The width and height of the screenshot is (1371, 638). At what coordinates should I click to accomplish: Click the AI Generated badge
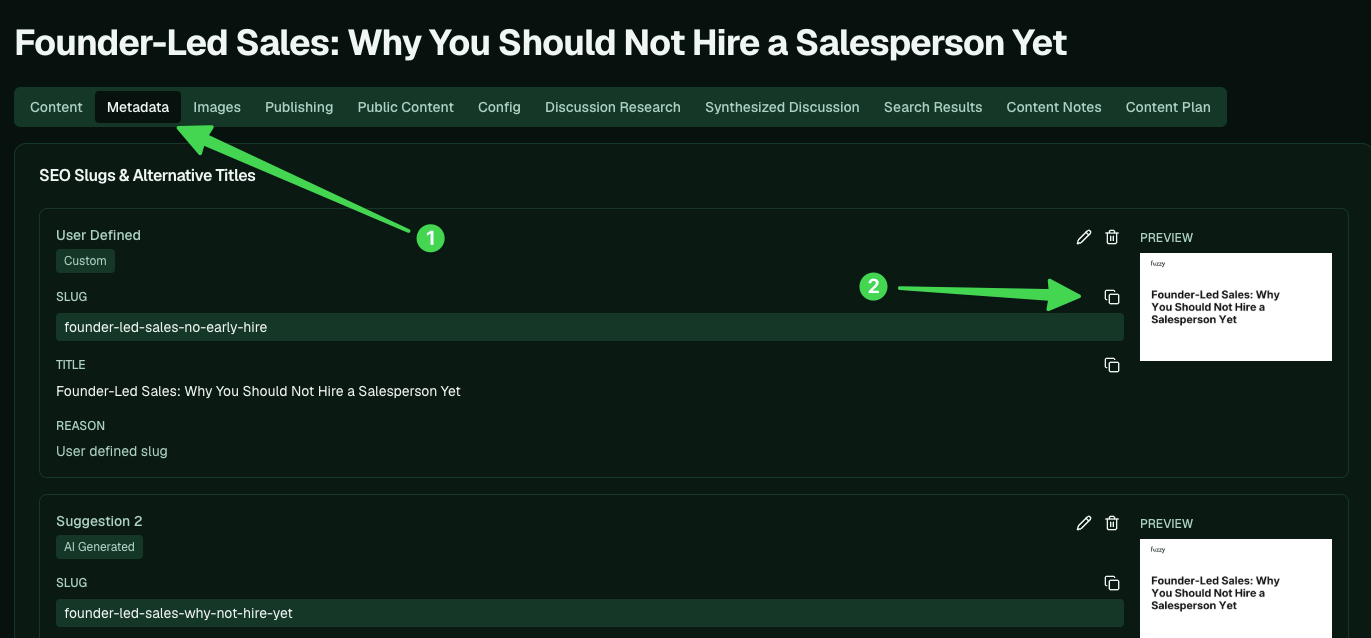100,547
